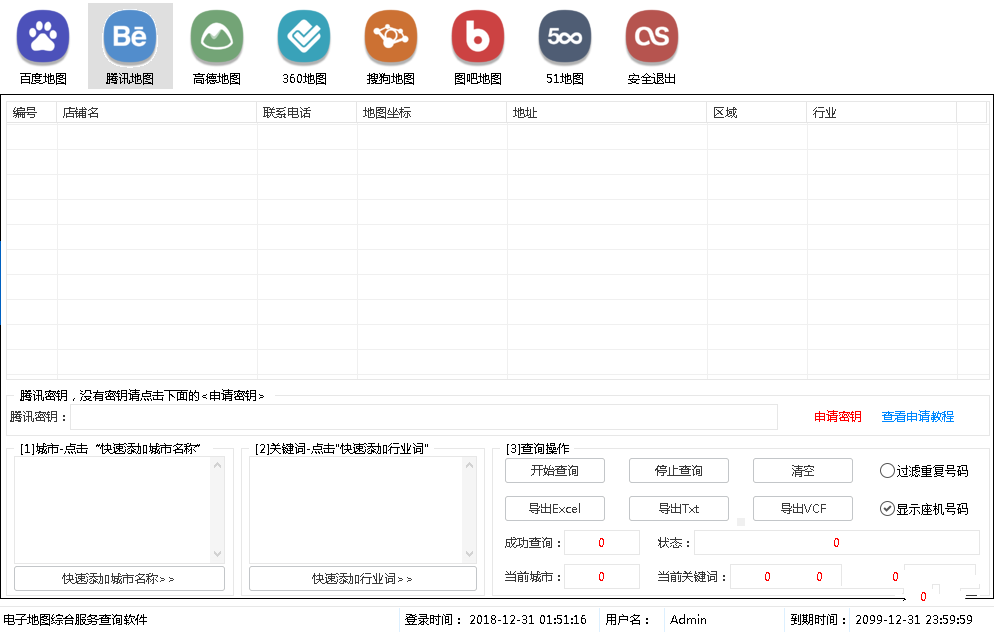Click the 电子地图综合服务查询软件 status text
Viewport: 994px width, 632px height.
click(75, 620)
